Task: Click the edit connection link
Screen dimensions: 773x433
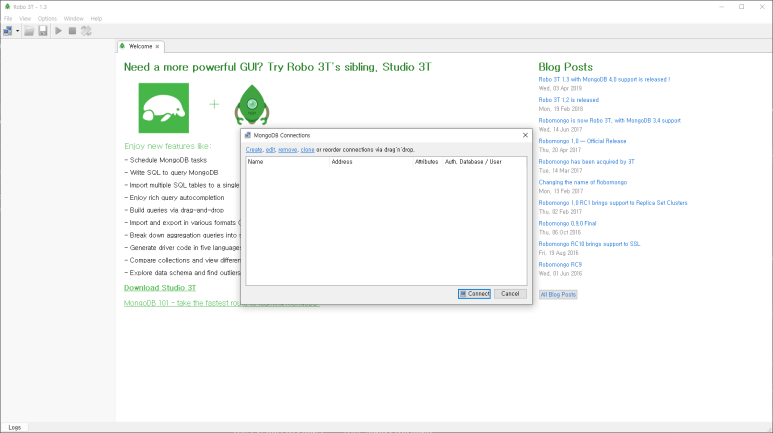Action: click(x=270, y=149)
